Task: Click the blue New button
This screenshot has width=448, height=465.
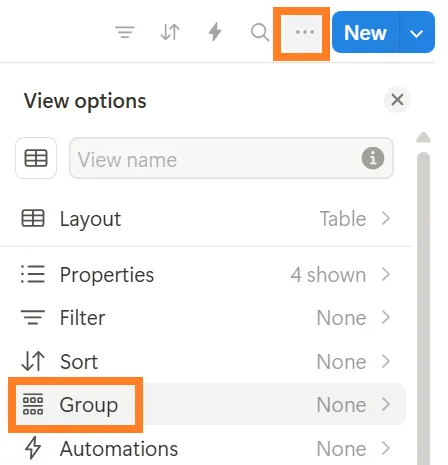Action: point(365,33)
